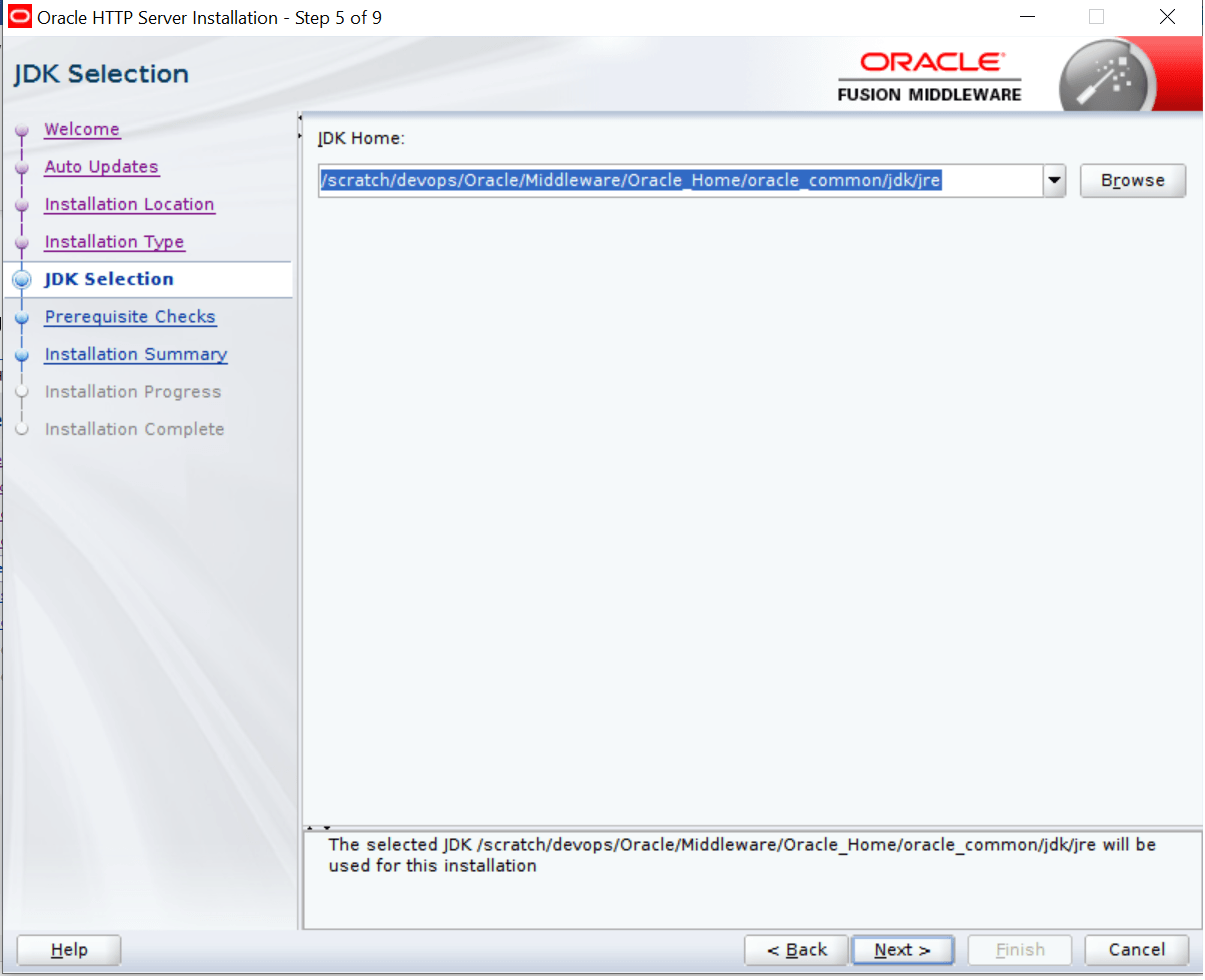The width and height of the screenshot is (1205, 980).
Task: Click Next to proceed to Prerequisite Checks
Action: coord(902,949)
